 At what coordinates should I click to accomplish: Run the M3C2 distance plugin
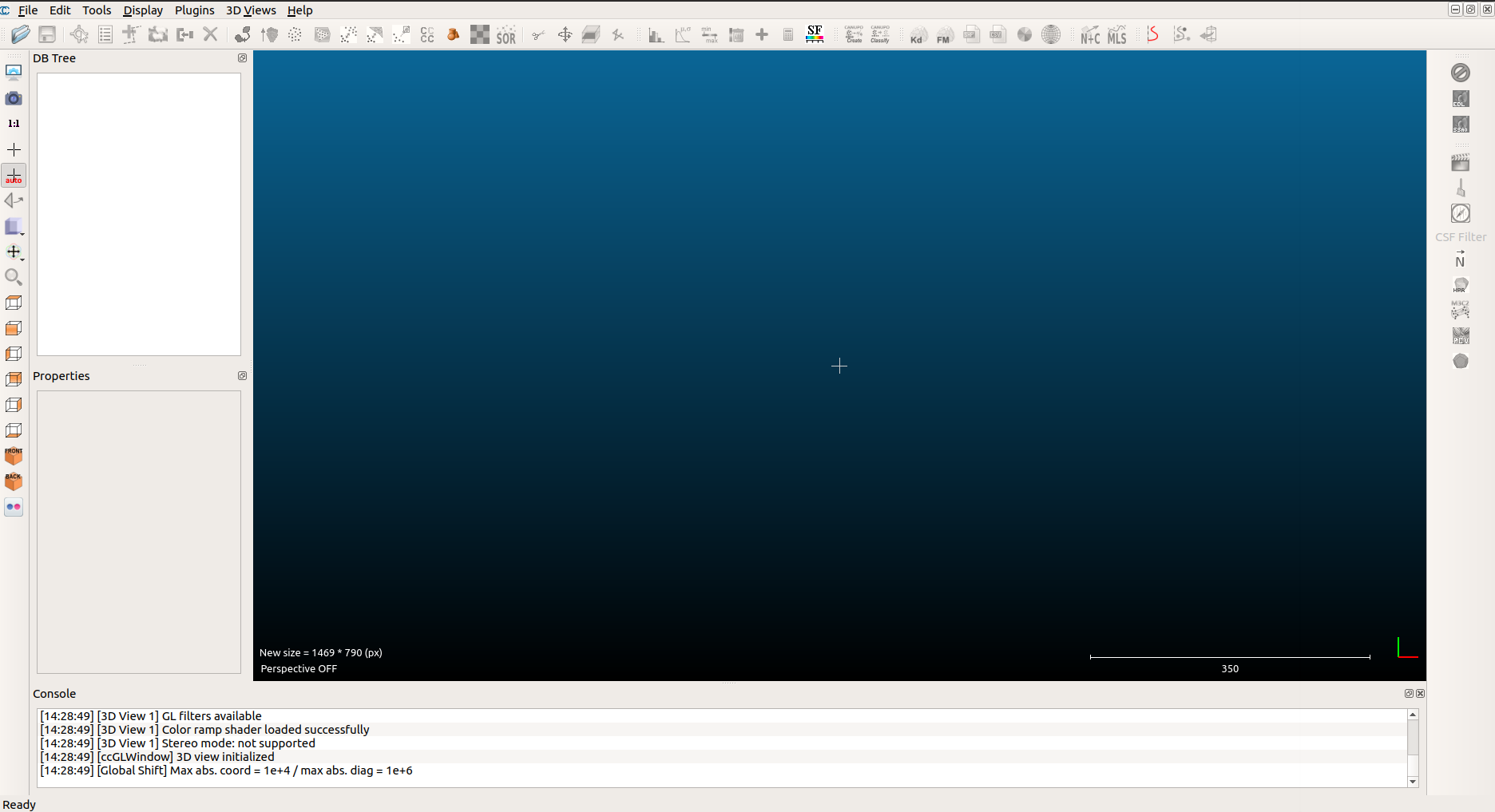point(1461,310)
